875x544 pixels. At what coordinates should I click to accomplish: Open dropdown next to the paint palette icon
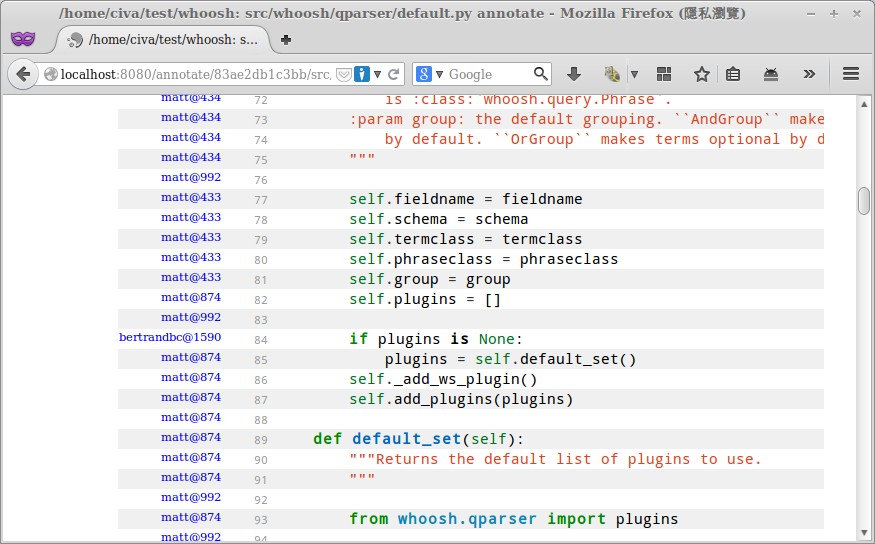coord(634,74)
